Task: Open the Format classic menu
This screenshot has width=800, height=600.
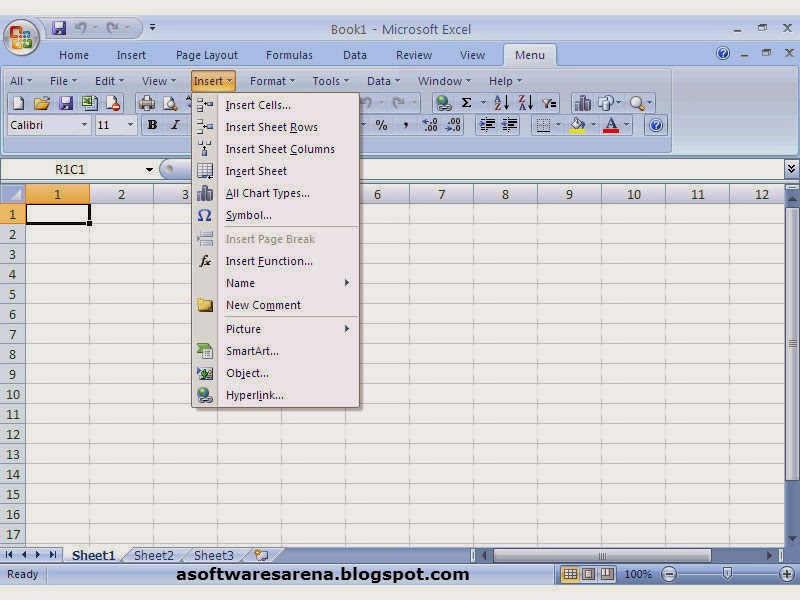Action: pos(272,81)
